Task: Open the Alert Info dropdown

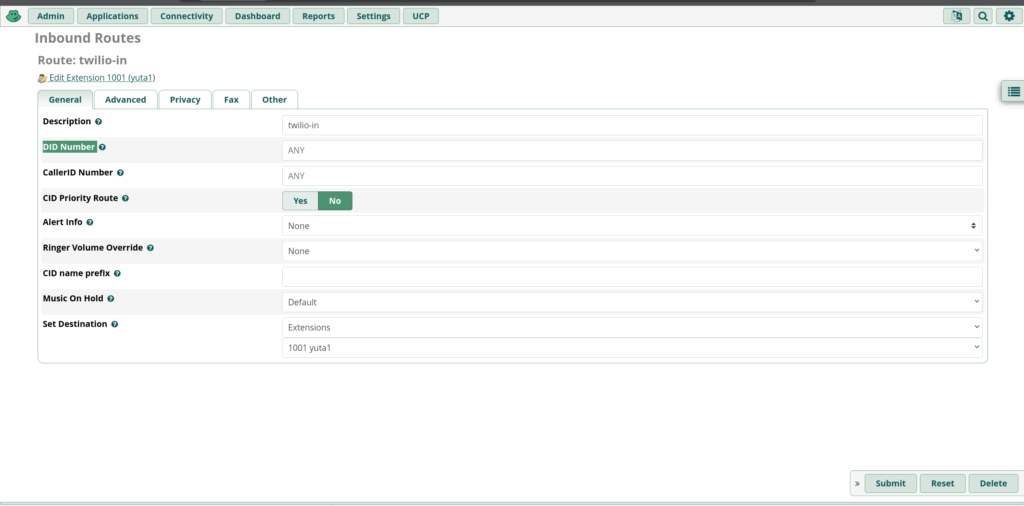Action: pyautogui.click(x=632, y=226)
